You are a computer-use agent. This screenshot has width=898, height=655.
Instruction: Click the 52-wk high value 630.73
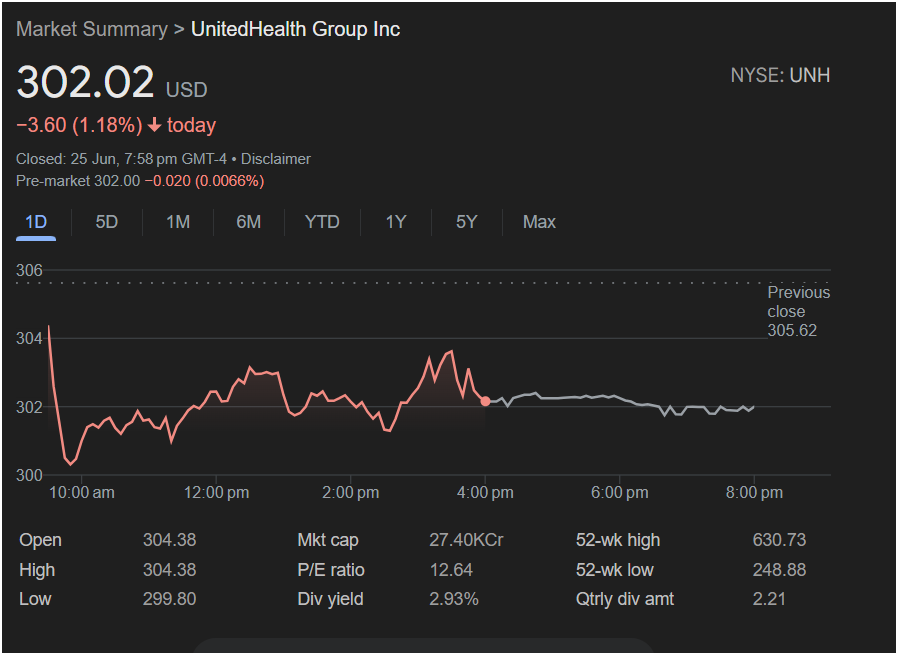point(779,540)
